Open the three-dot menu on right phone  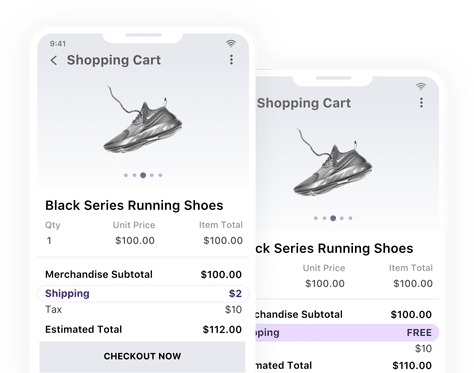pos(421,103)
